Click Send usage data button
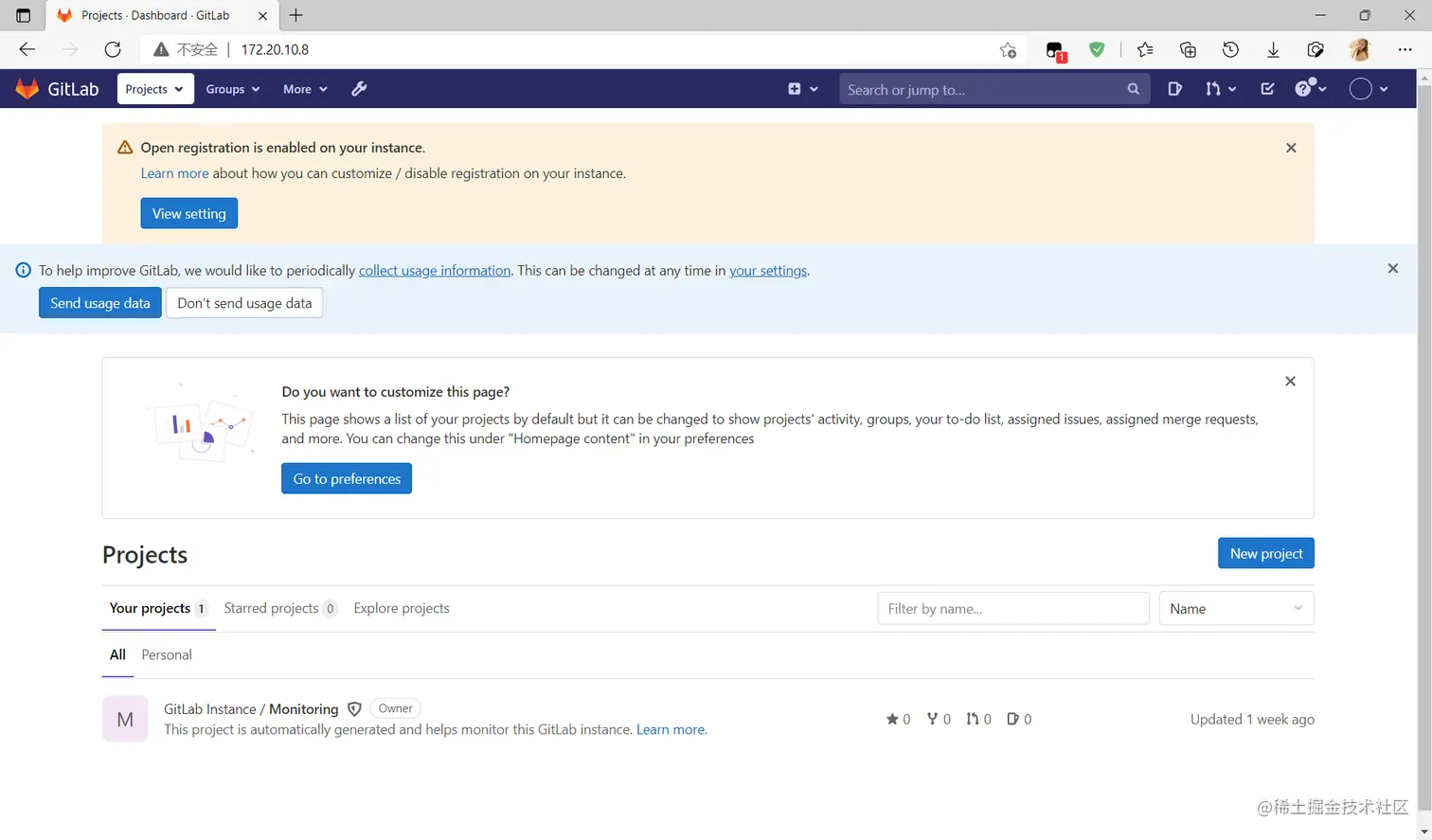 (x=100, y=303)
